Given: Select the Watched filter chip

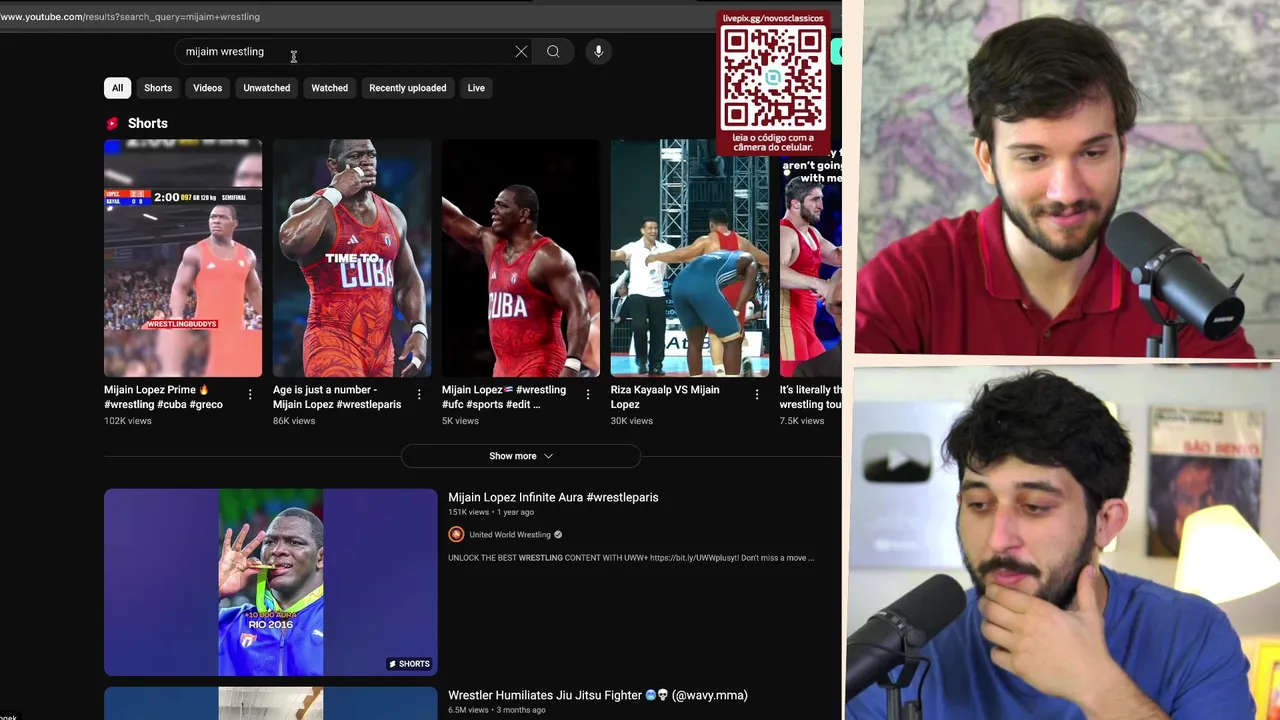Looking at the screenshot, I should point(329,88).
